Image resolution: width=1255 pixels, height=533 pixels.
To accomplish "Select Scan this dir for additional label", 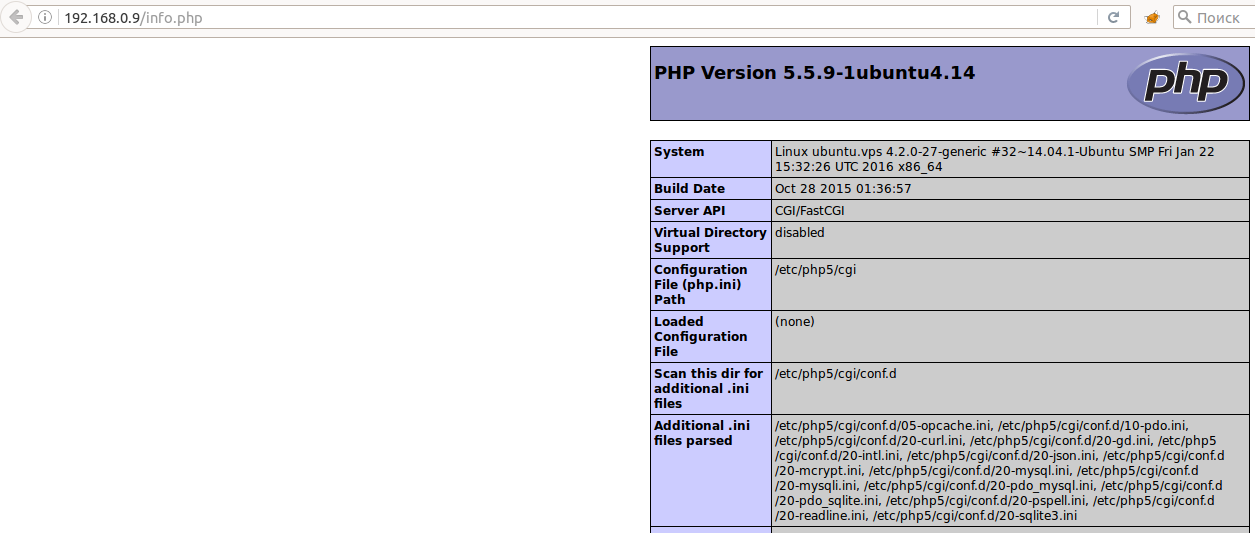I will click(x=708, y=388).
